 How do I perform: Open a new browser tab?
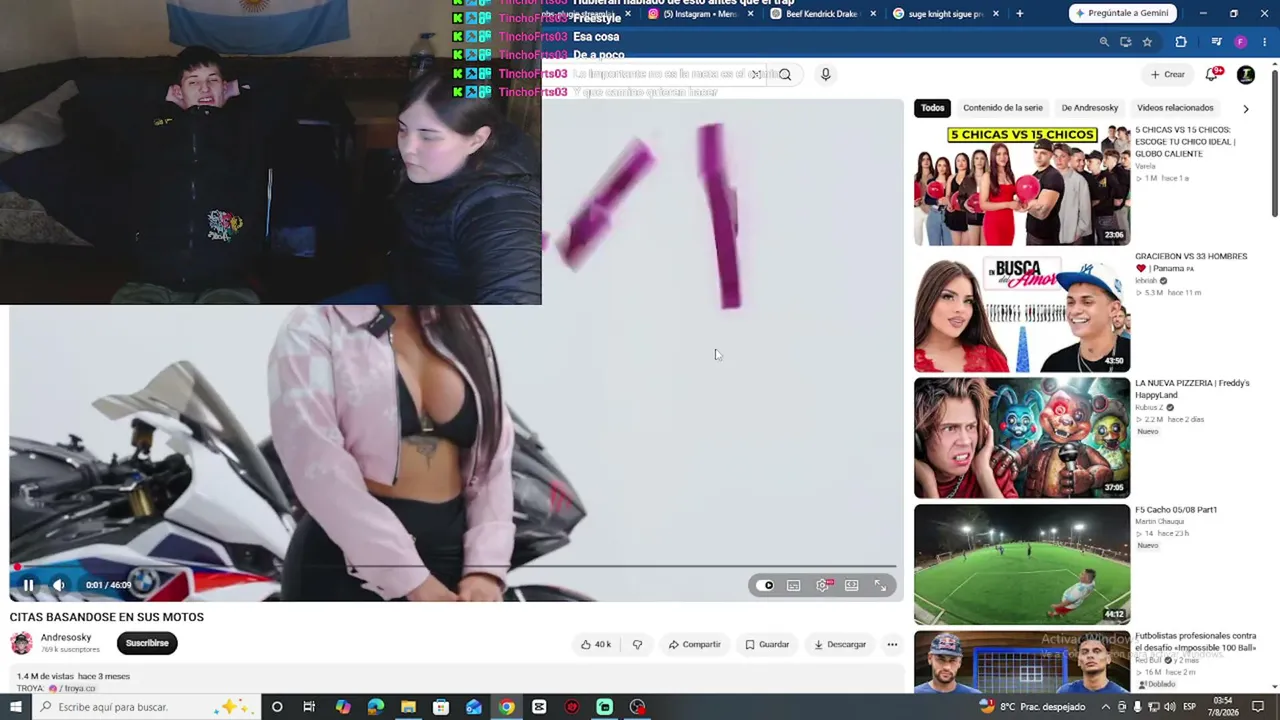[x=1020, y=14]
